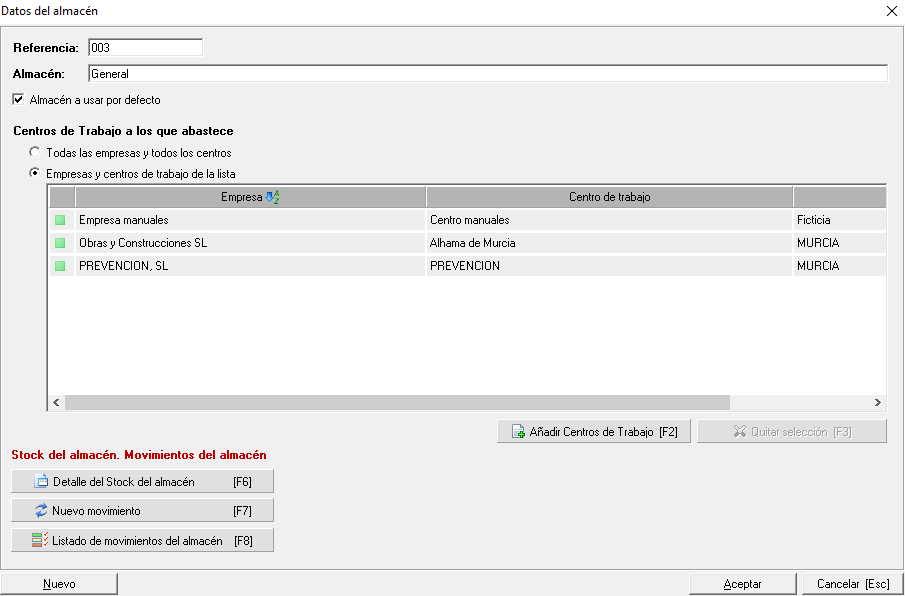Image resolution: width=905 pixels, height=596 pixels.
Task: Click the PREVENCION centro de trabajo cell
Action: (x=609, y=266)
